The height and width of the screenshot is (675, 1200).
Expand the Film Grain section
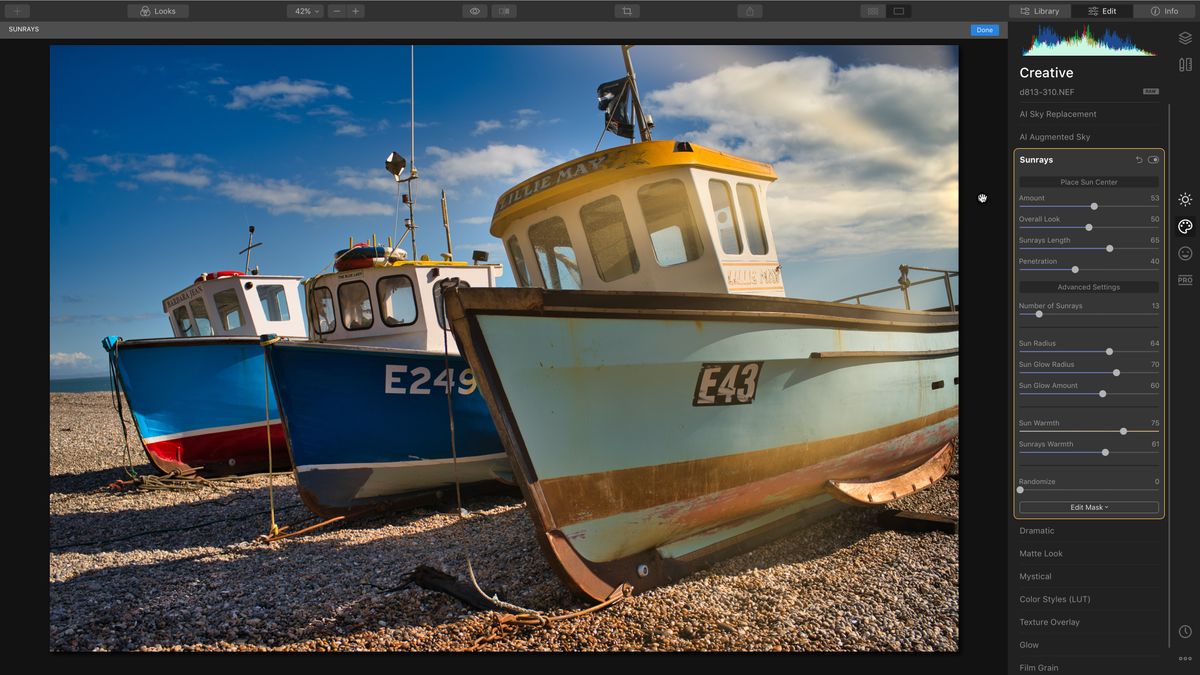(x=1088, y=667)
